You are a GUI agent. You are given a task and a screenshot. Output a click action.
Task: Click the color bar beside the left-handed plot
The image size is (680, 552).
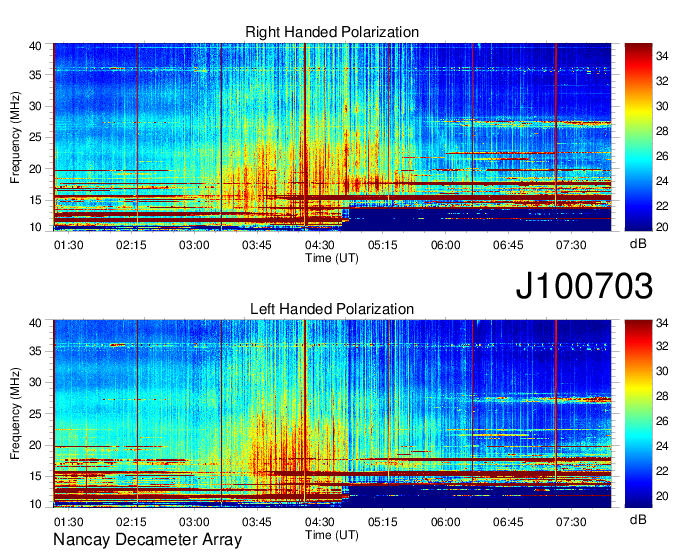(x=638, y=414)
